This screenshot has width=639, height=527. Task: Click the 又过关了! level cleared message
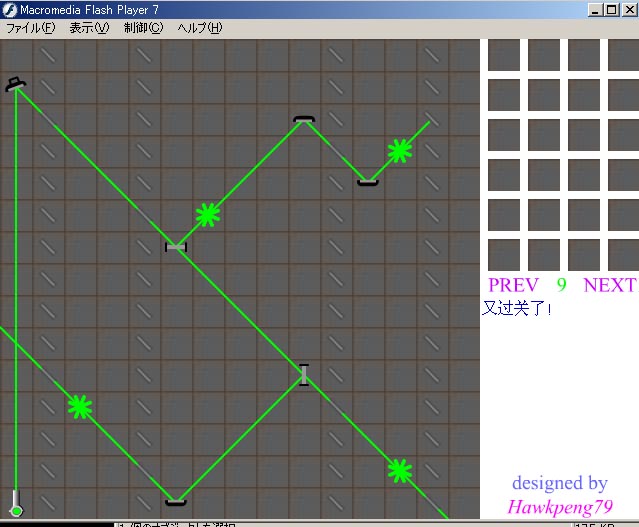click(516, 308)
